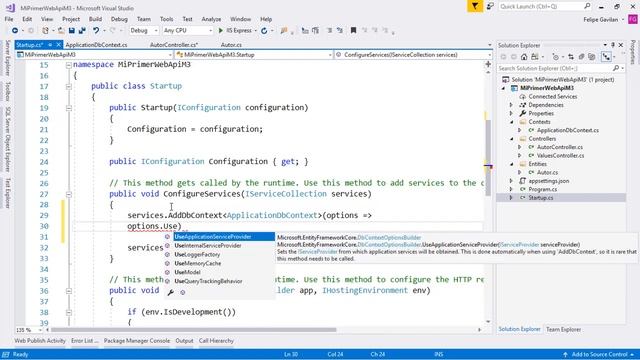Viewport: 640px width, 360px height.
Task: Click the New Project toolbar icon
Action: [x=46, y=31]
